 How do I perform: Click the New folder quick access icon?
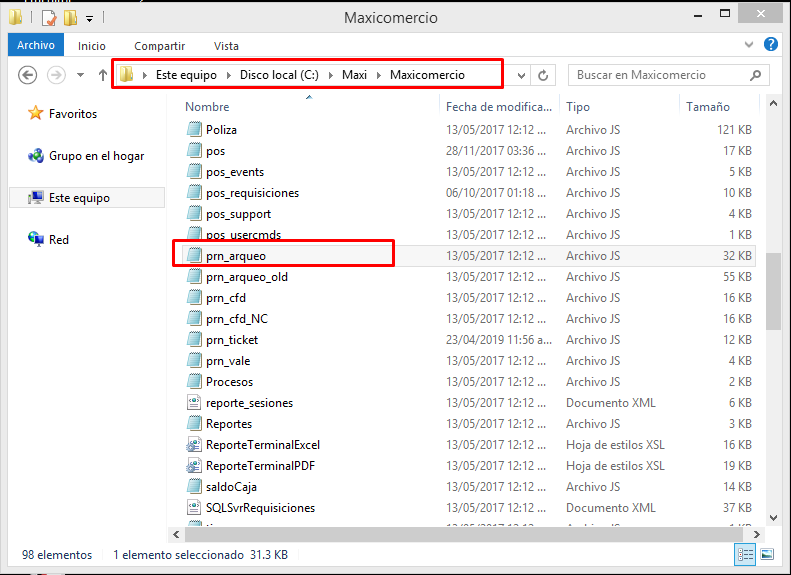coord(70,18)
